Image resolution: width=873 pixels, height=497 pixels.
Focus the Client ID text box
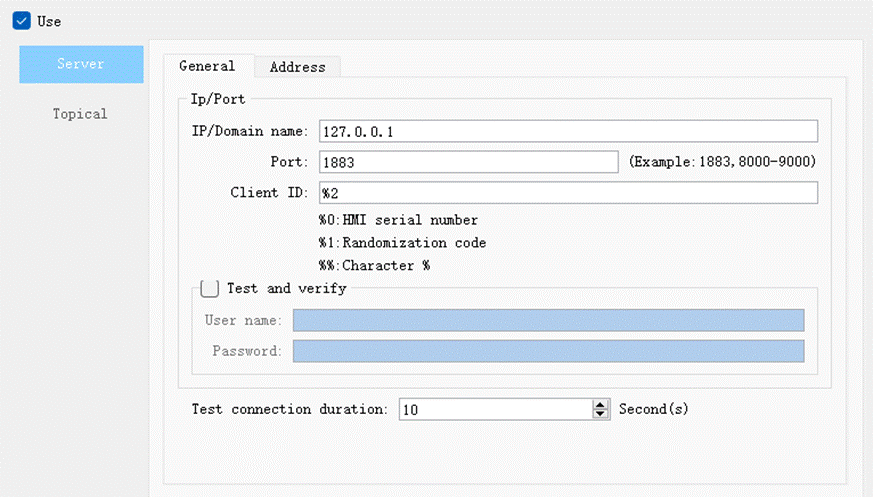[568, 192]
